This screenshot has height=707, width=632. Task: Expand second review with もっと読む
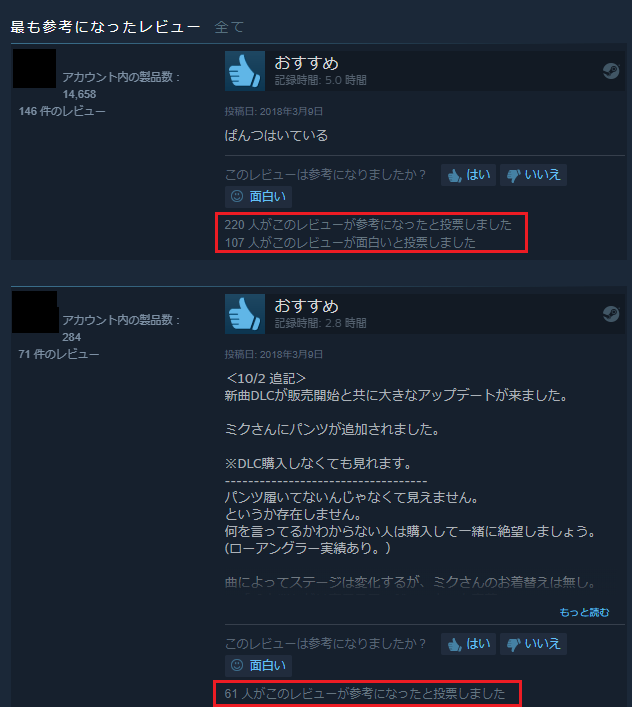[x=584, y=612]
